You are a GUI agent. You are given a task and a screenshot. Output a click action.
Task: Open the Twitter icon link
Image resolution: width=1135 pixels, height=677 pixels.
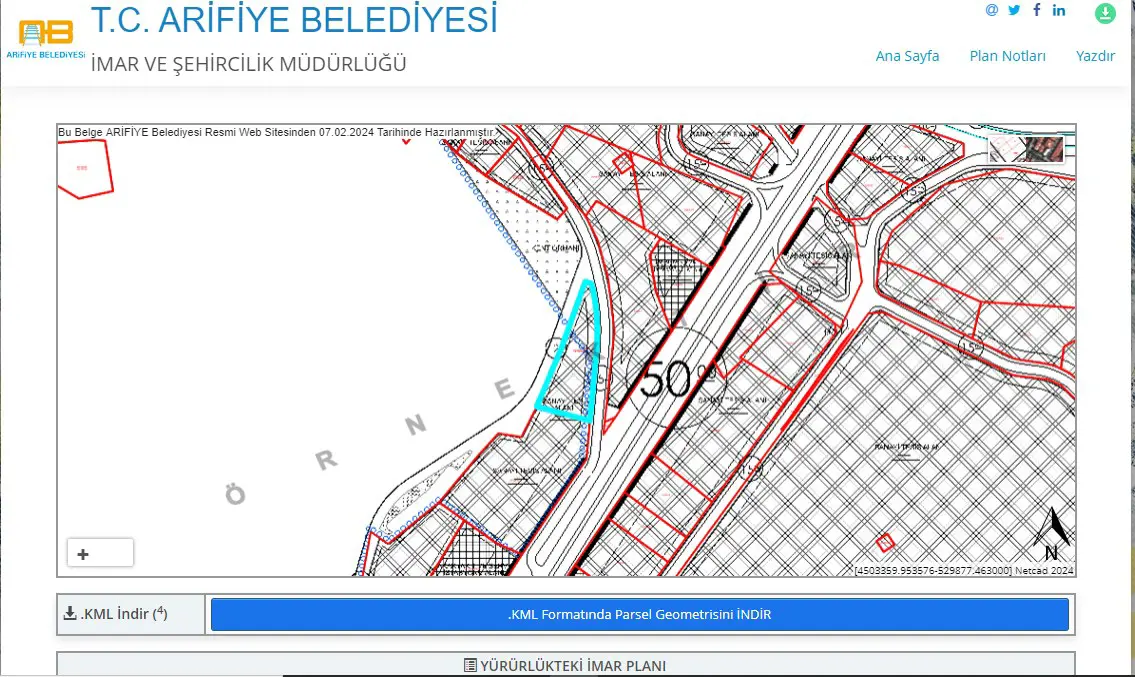click(x=1014, y=10)
